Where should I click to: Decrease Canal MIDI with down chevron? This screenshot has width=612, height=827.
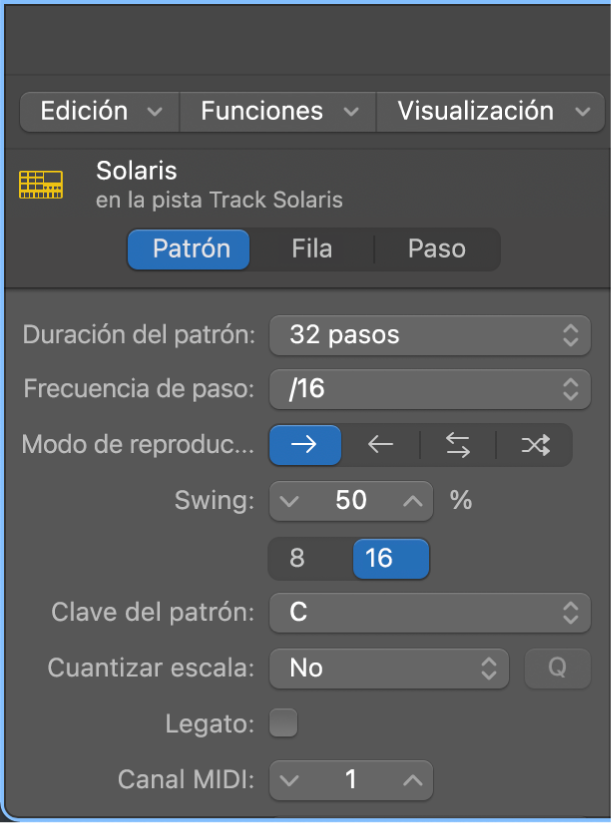pyautogui.click(x=290, y=779)
